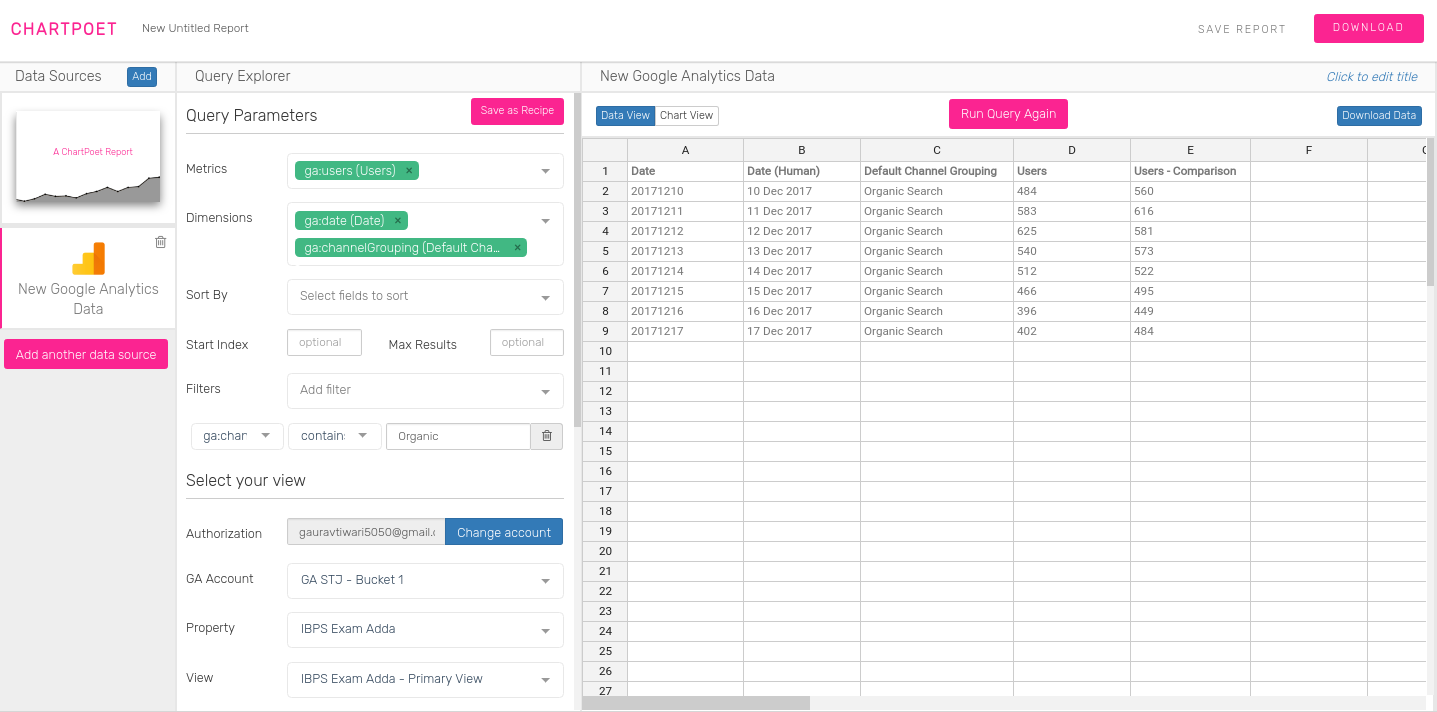The width and height of the screenshot is (1437, 712).
Task: Click cell with 12 Dec 2017
Action: [x=802, y=231]
